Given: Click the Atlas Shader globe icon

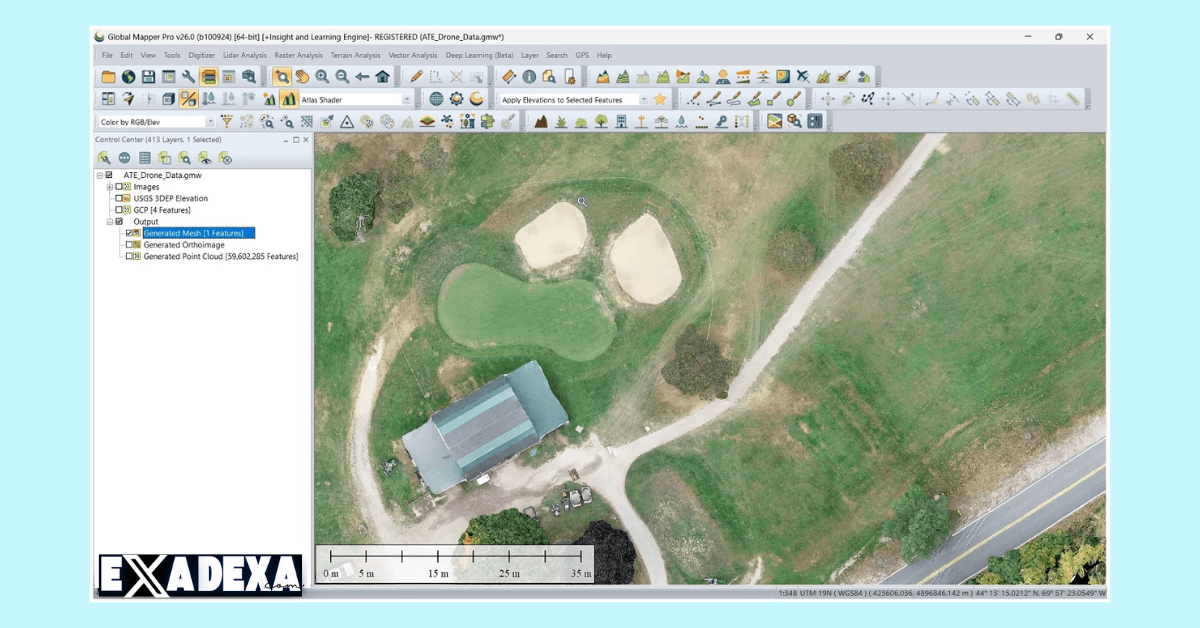Looking at the screenshot, I should click(437, 99).
